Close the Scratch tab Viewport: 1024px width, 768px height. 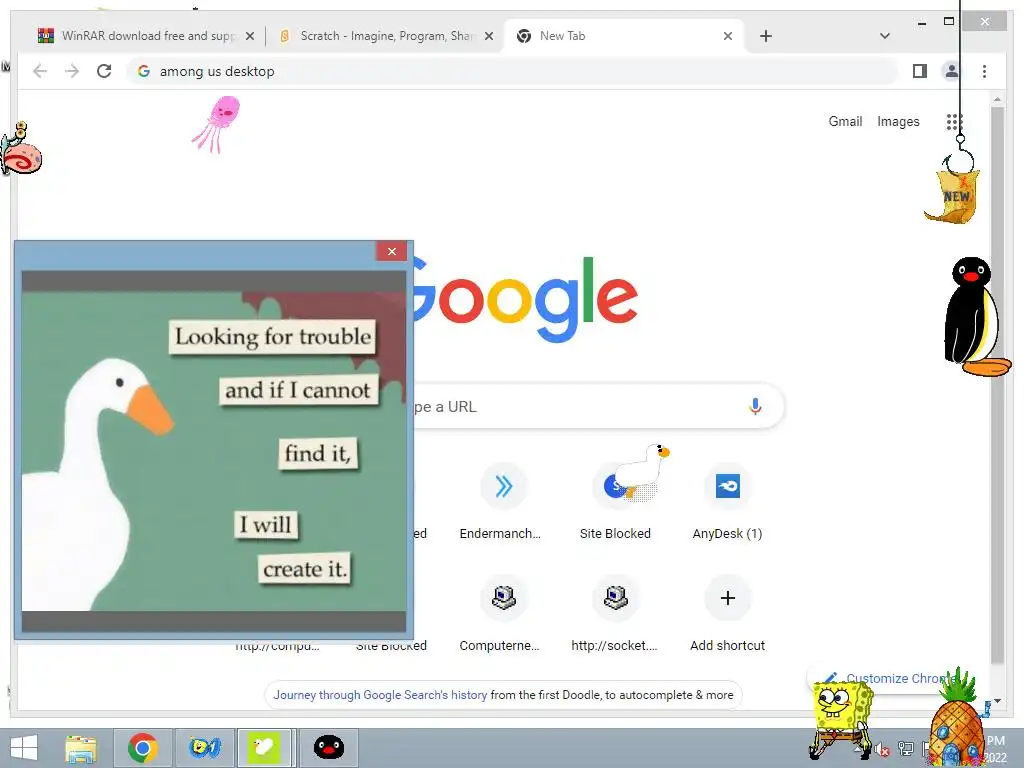[488, 37]
